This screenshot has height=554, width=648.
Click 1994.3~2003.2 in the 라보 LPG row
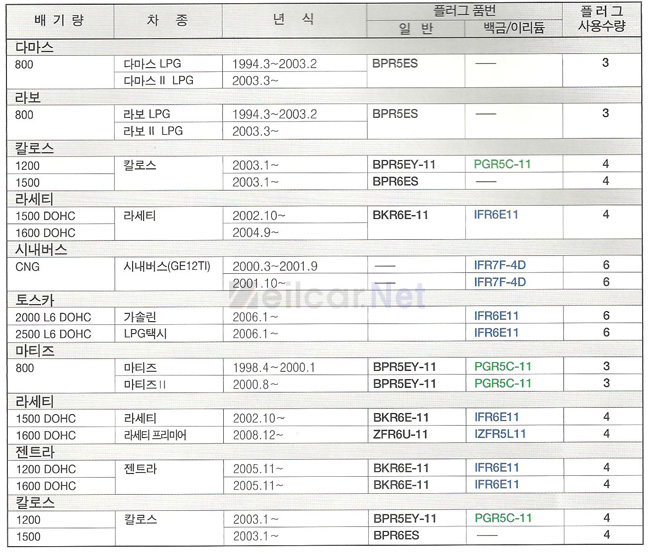pos(274,114)
